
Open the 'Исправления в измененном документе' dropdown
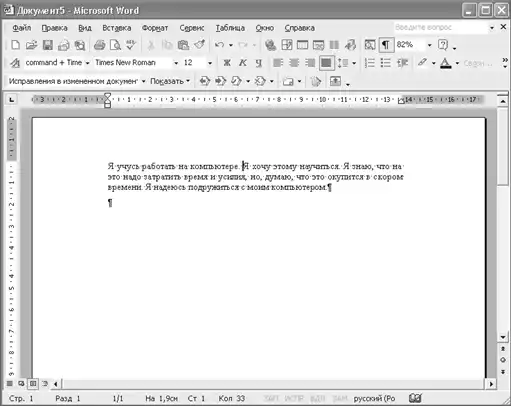pyautogui.click(x=143, y=81)
